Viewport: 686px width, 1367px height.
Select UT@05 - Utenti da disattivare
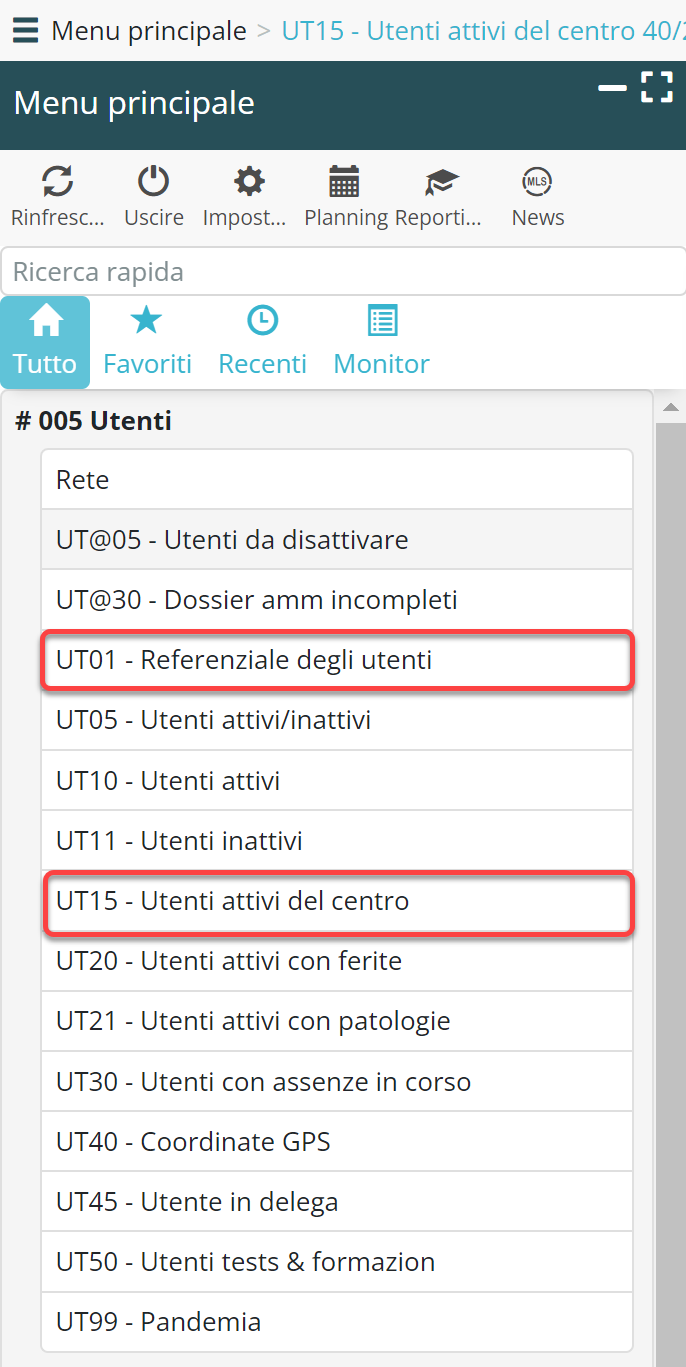(337, 540)
